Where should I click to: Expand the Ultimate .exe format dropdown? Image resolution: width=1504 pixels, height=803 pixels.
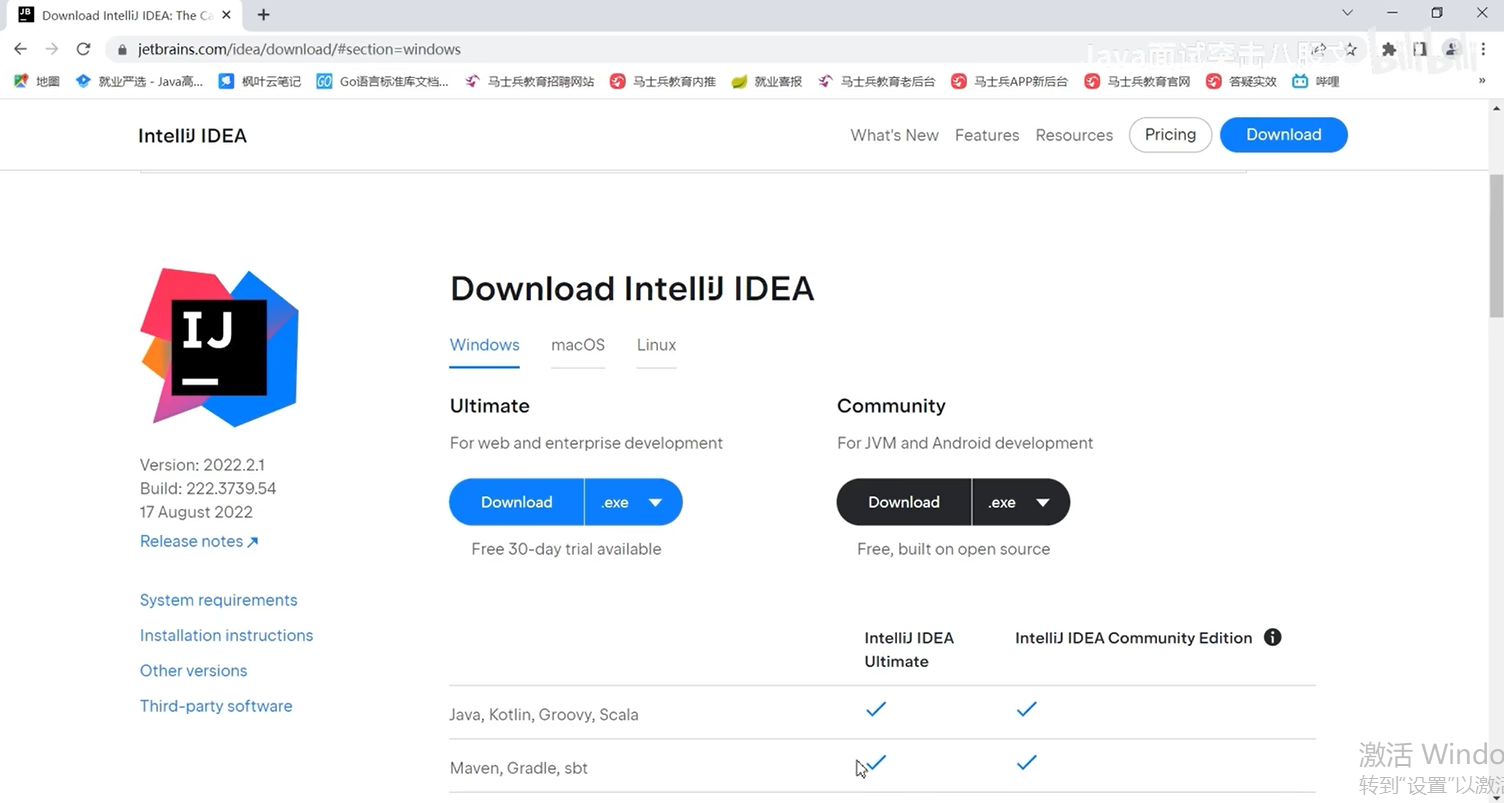pos(634,502)
